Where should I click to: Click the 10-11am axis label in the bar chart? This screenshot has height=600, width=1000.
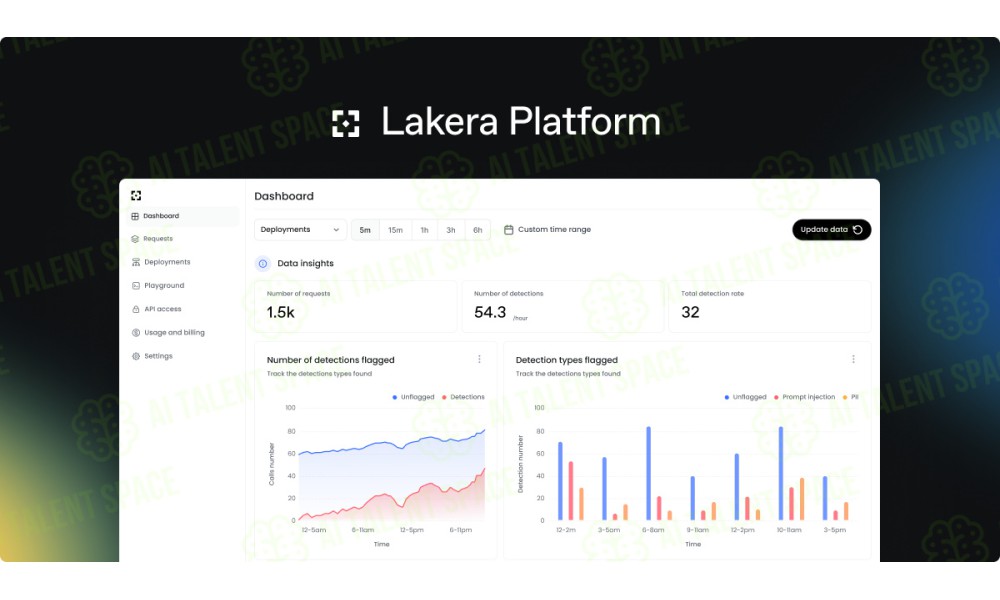789,530
